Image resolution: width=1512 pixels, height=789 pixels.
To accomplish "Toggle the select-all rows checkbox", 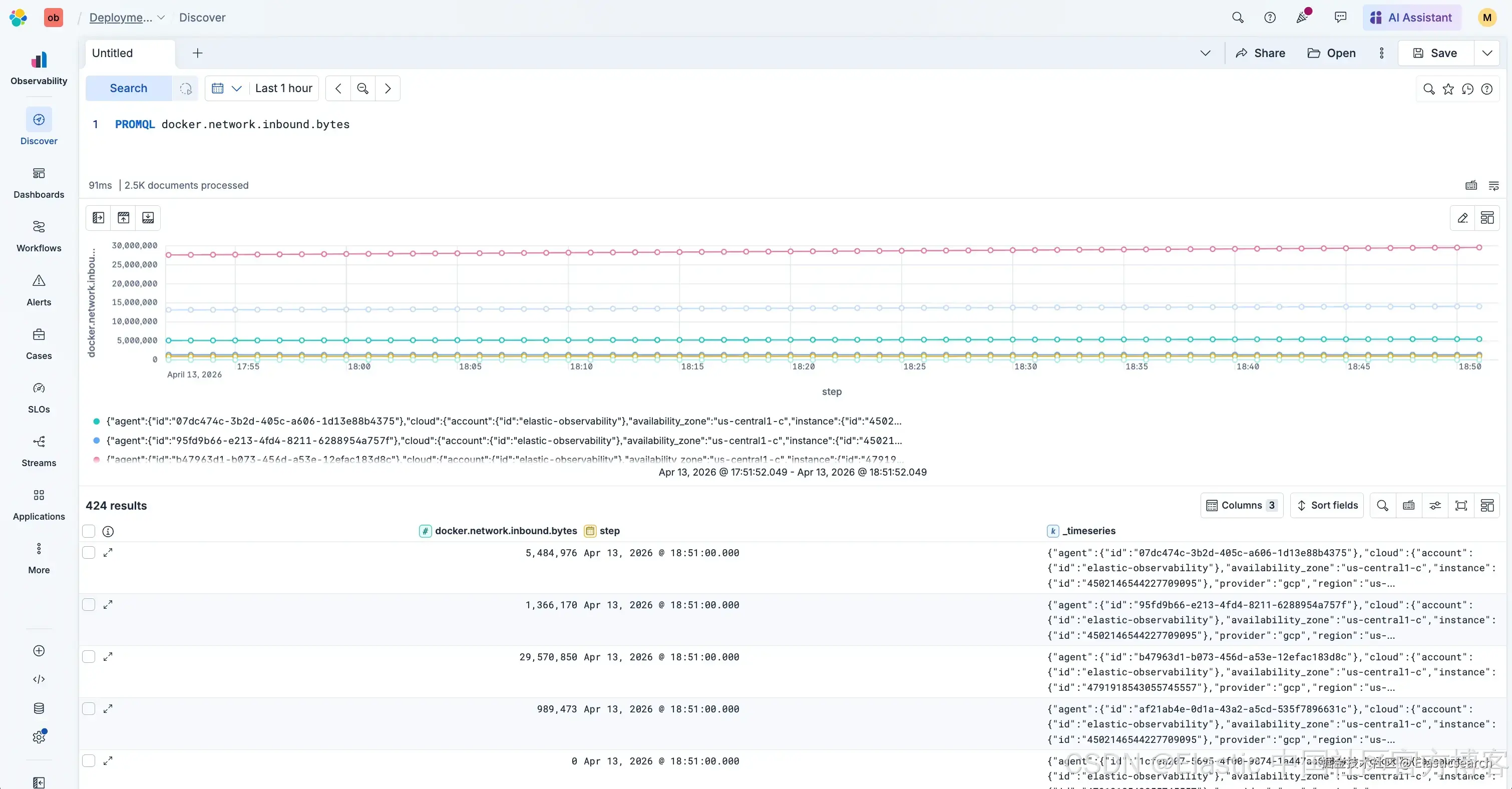I will 89,531.
